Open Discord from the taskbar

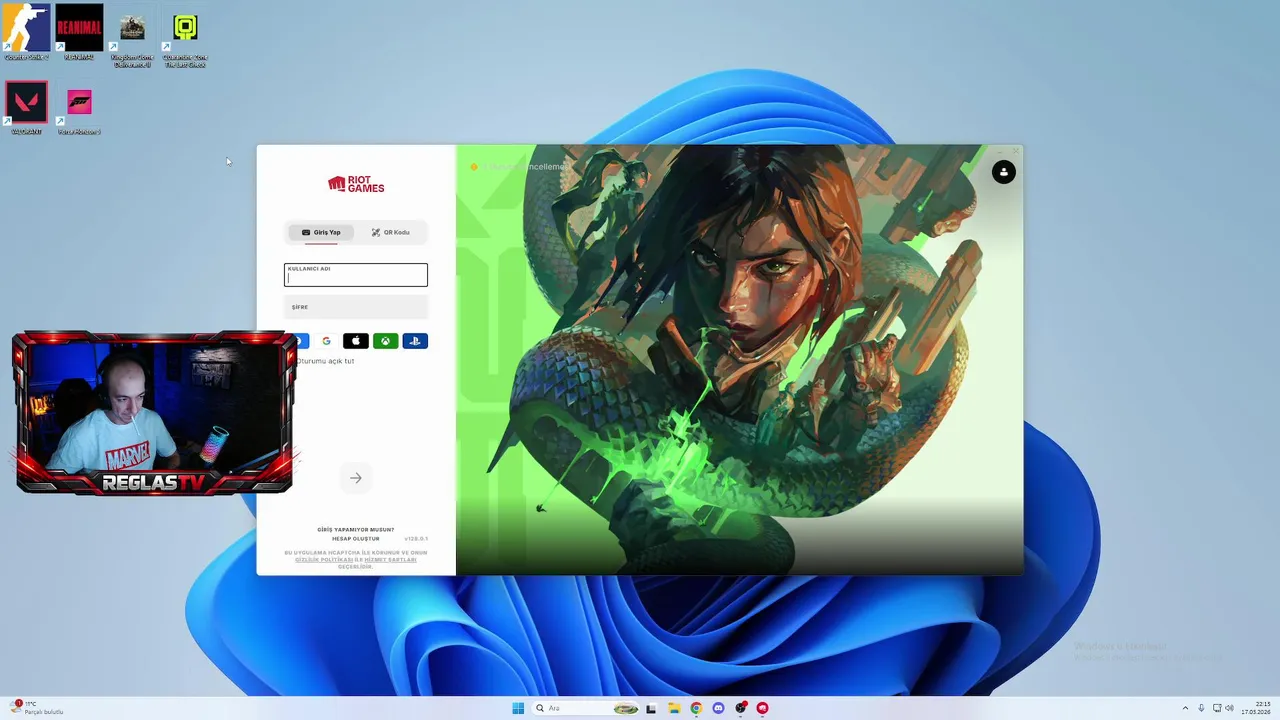click(x=718, y=708)
